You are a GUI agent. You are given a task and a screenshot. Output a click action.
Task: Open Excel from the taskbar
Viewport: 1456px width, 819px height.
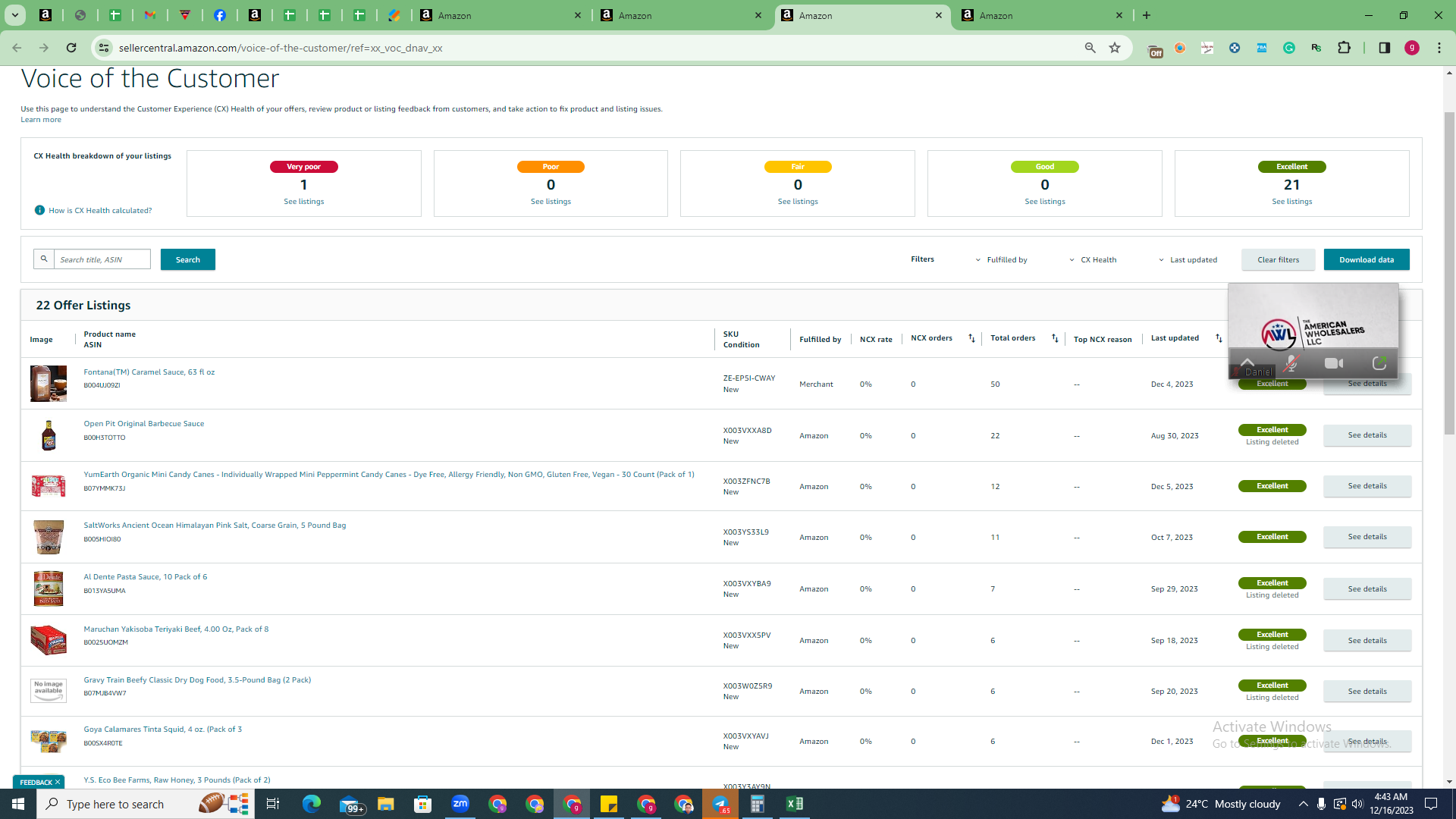(795, 804)
